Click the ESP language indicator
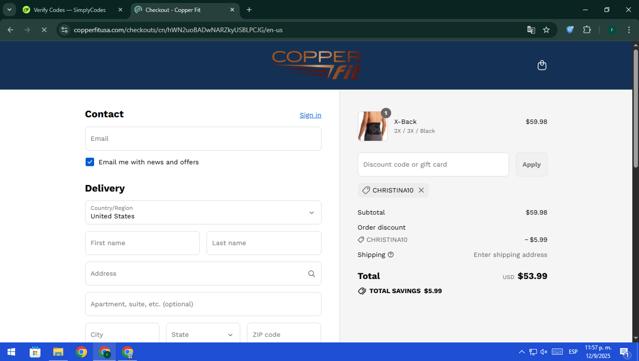639x361 pixels. (573, 352)
